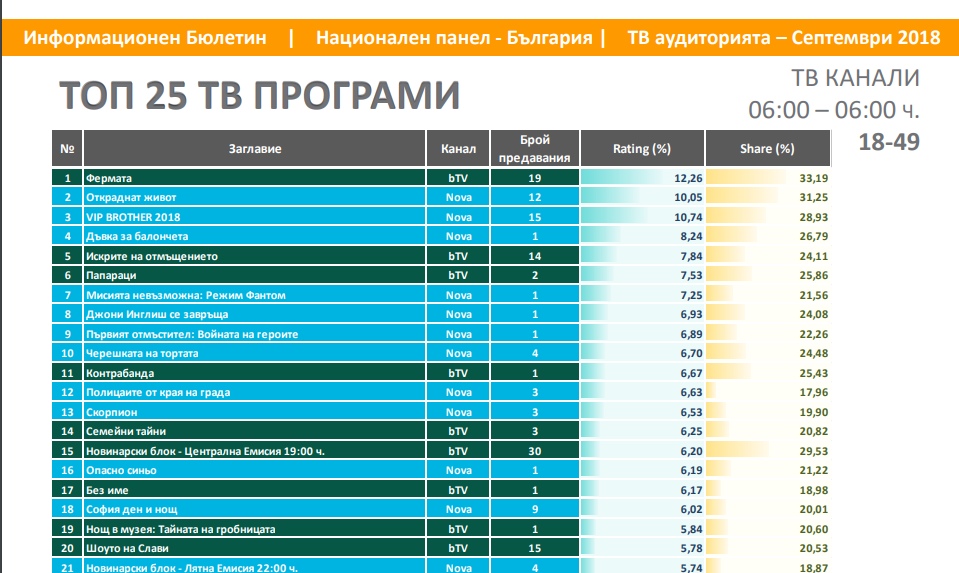Click 'Информационен Бюлетин' in the orange banner
The image size is (959, 573).
(145, 38)
